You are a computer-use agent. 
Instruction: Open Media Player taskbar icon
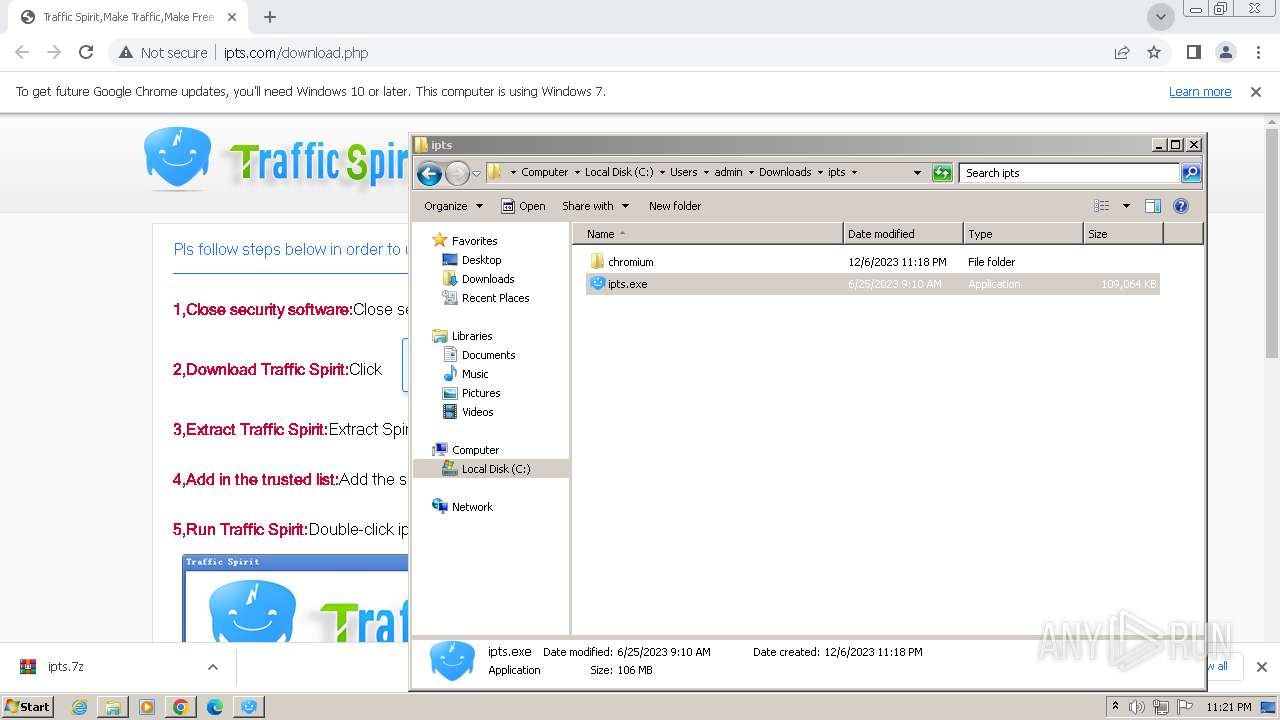pyautogui.click(x=147, y=707)
